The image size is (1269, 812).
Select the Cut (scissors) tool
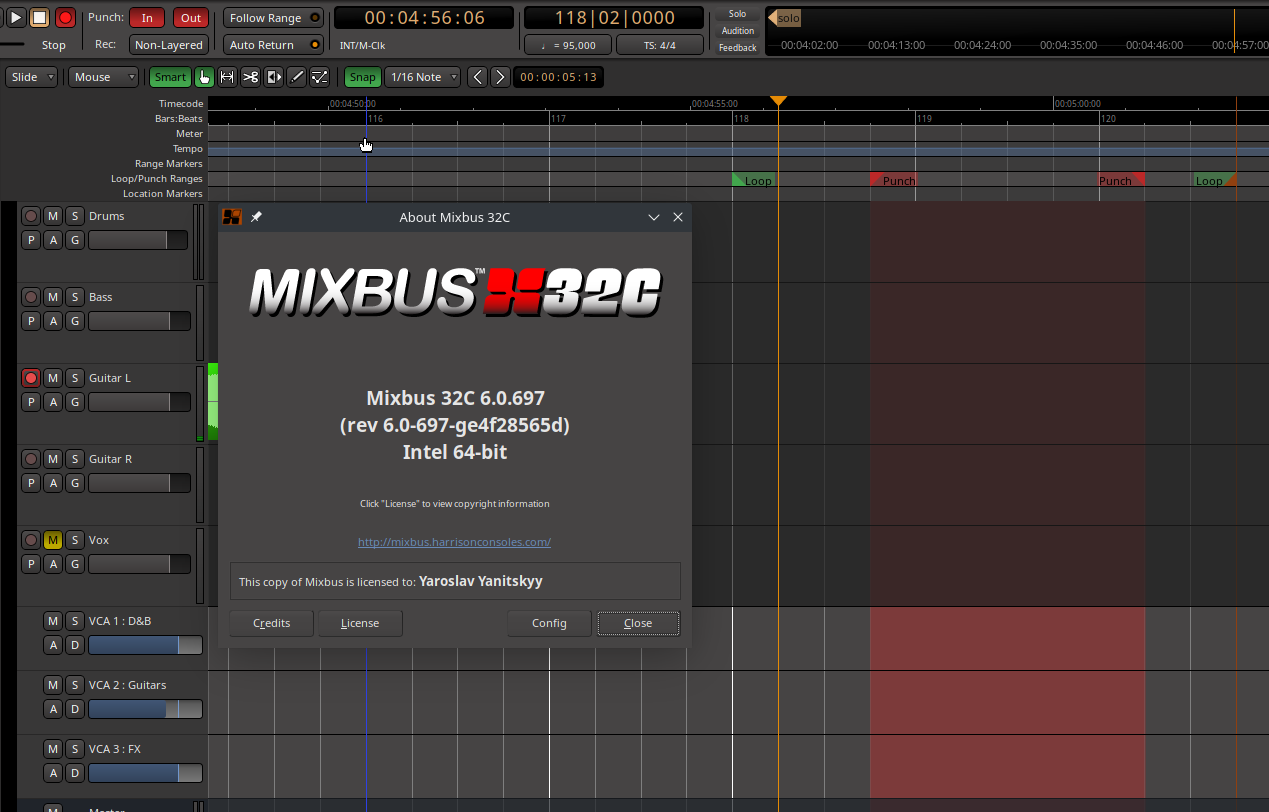250,77
